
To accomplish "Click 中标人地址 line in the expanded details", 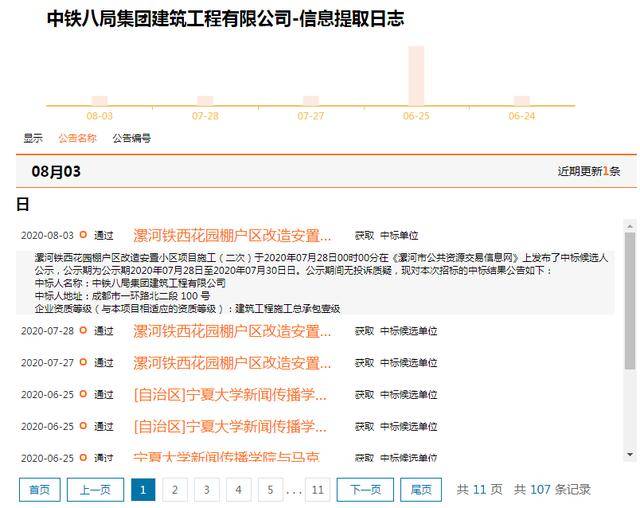I will coord(122,296).
